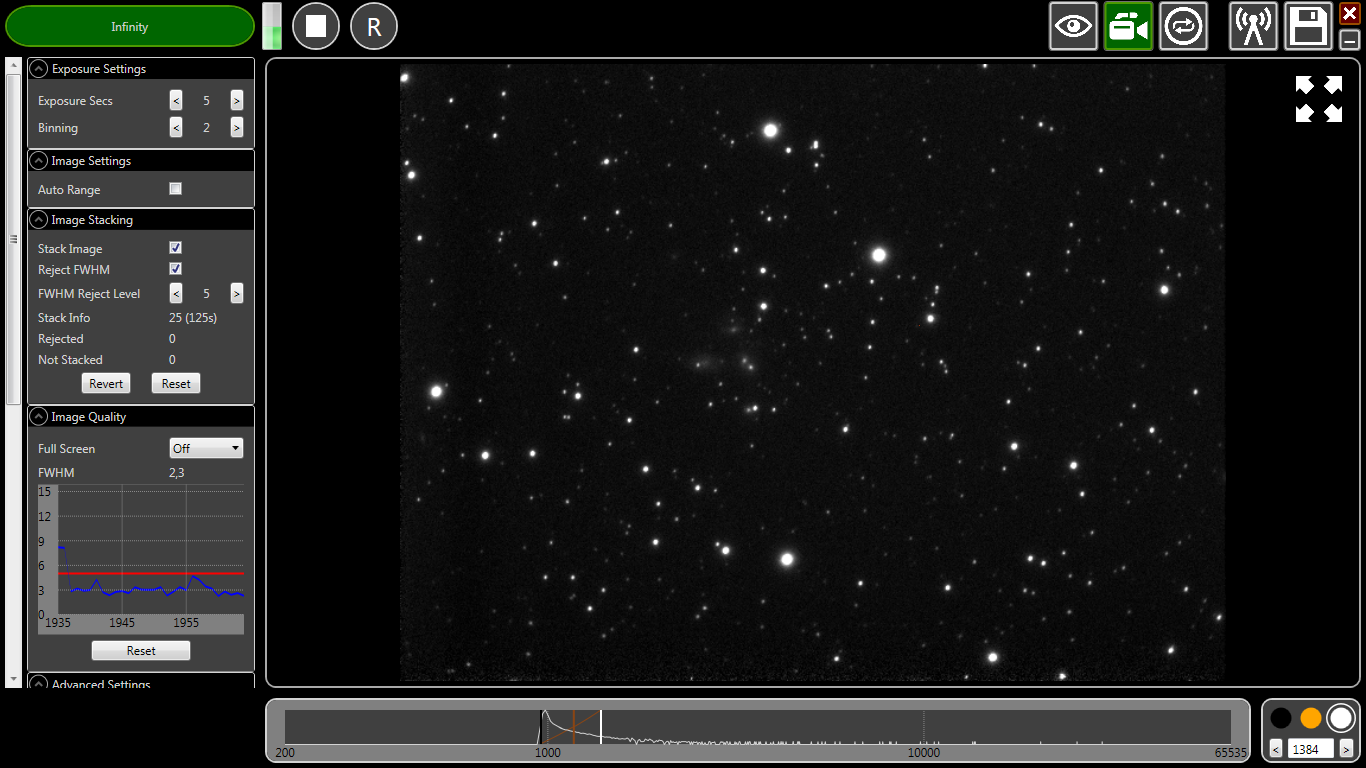
Task: Expand the Advanced Settings section
Action: pos(39,684)
